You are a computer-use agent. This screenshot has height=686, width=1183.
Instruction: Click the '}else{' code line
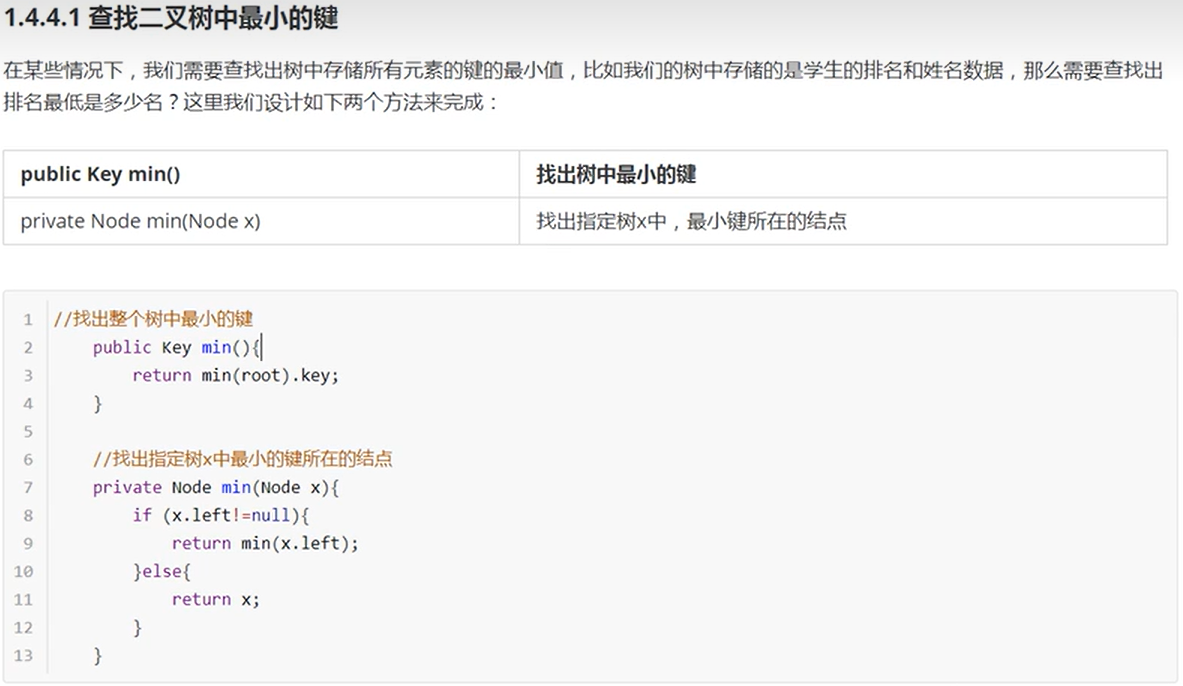coord(161,571)
